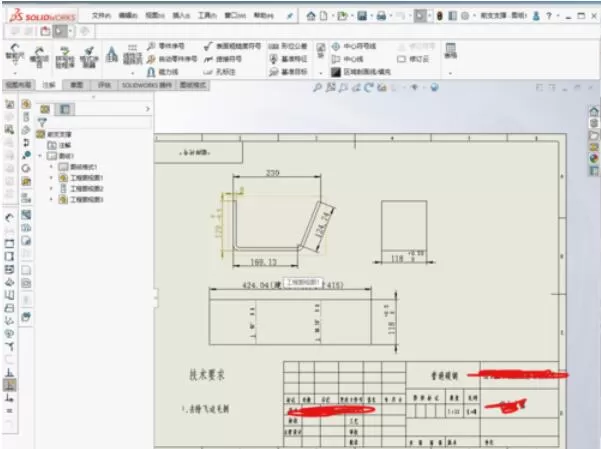Image resolution: width=601 pixels, height=449 pixels.
Task: Click the Model Items button in the ribbon
Action: [39, 56]
